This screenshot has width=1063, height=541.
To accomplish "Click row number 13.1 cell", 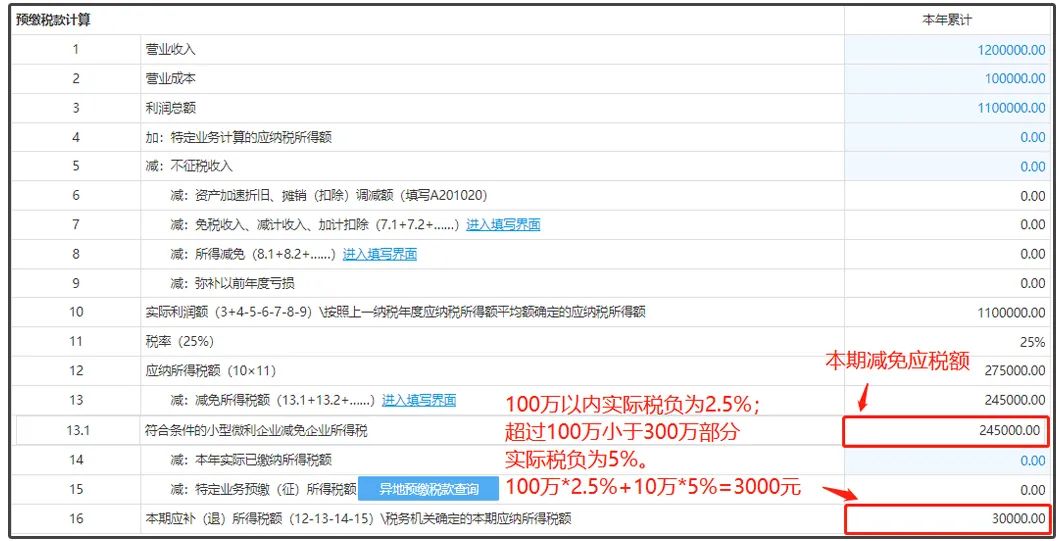I will tap(77, 430).
